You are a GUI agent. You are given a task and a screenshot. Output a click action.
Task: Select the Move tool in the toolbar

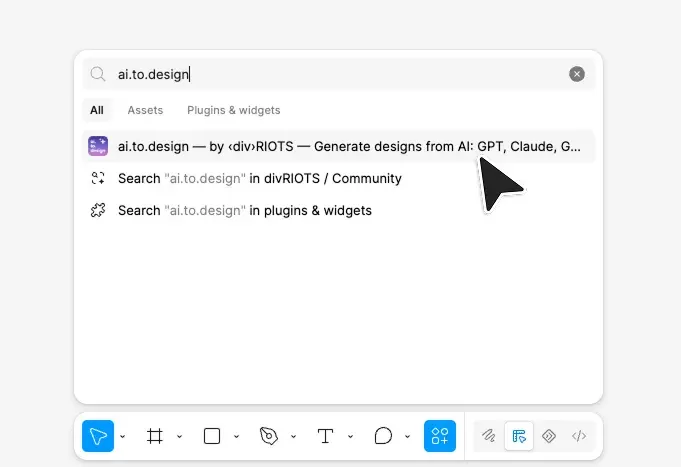98,436
